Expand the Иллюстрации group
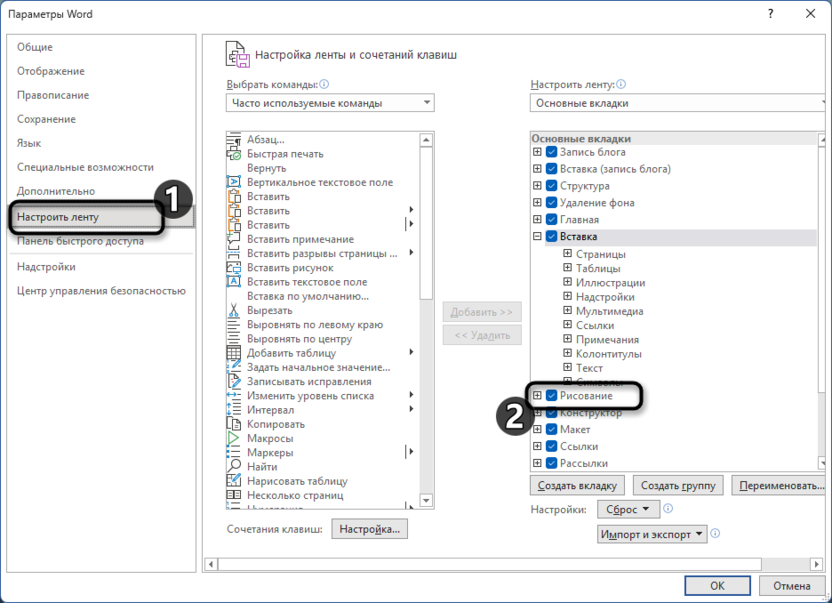Screen dimensions: 832x603 point(567,282)
